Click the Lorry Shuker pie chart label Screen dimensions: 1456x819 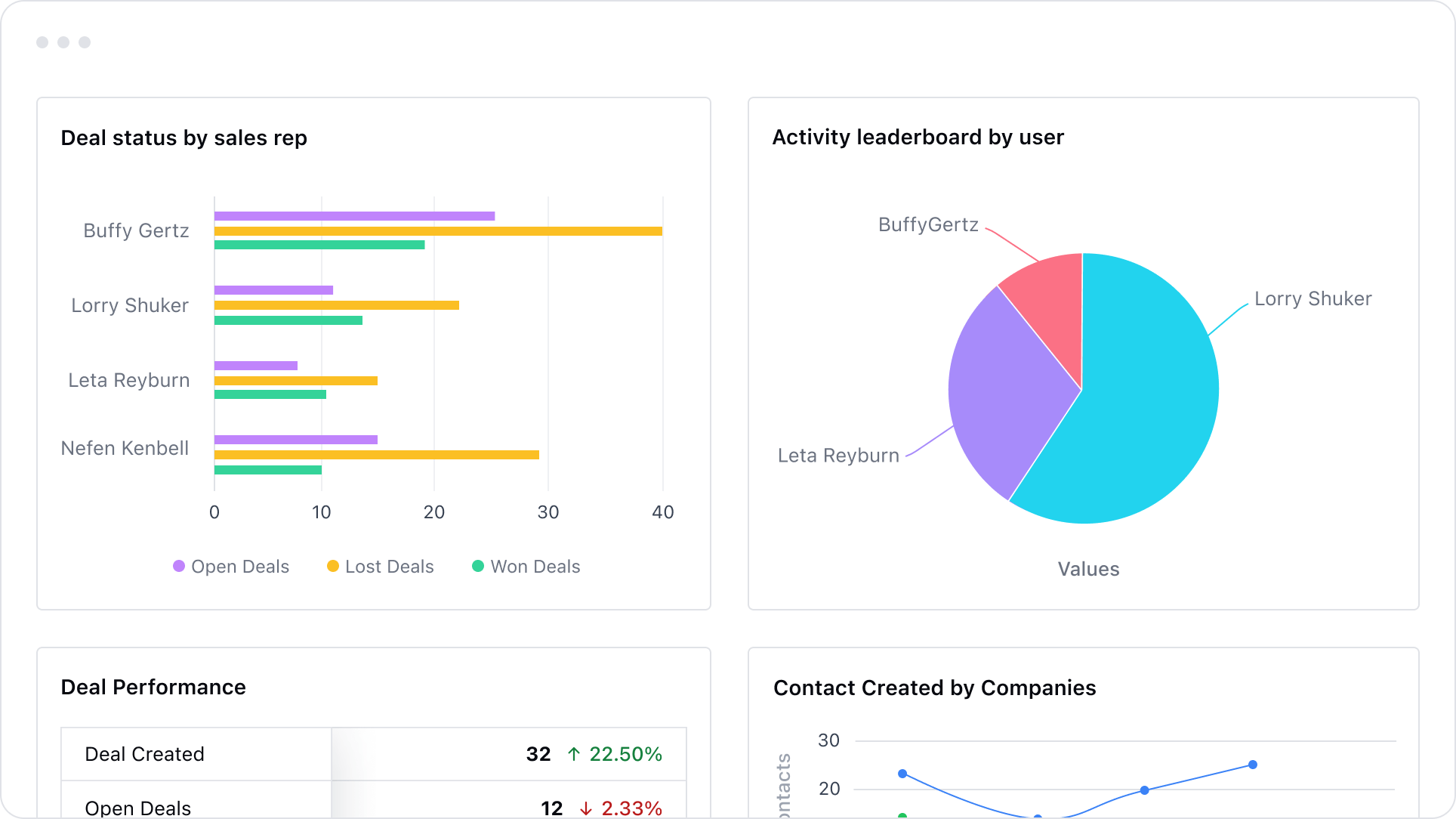pyautogui.click(x=1313, y=298)
